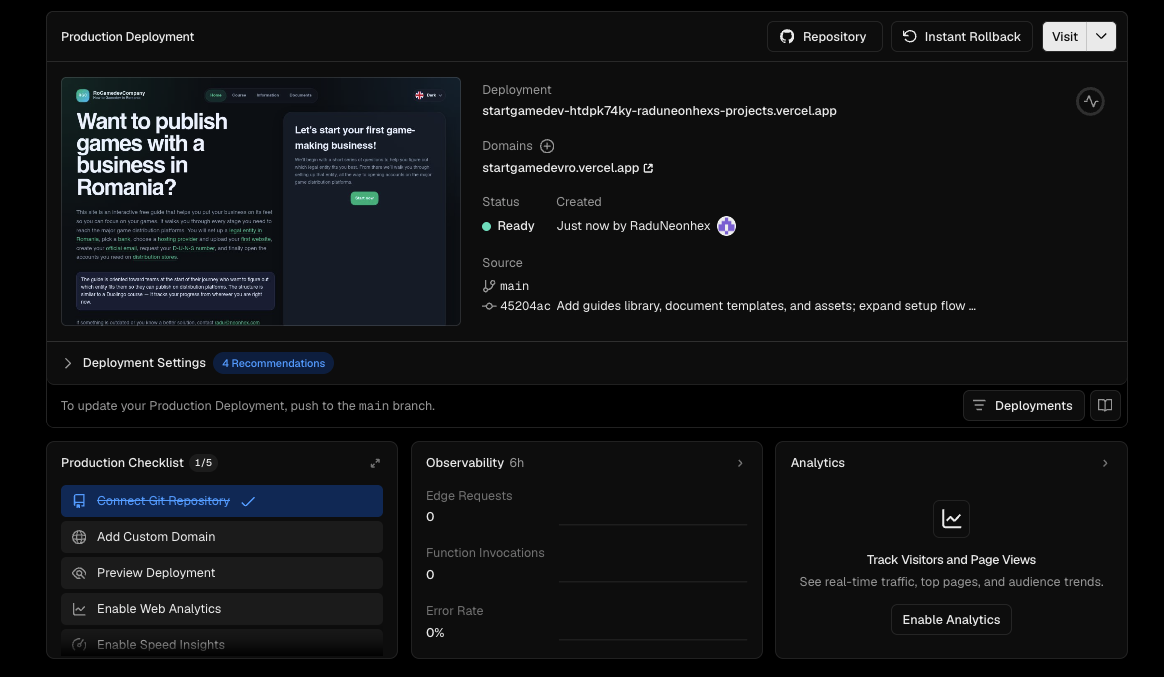Click the activity pulse icon

[1090, 101]
